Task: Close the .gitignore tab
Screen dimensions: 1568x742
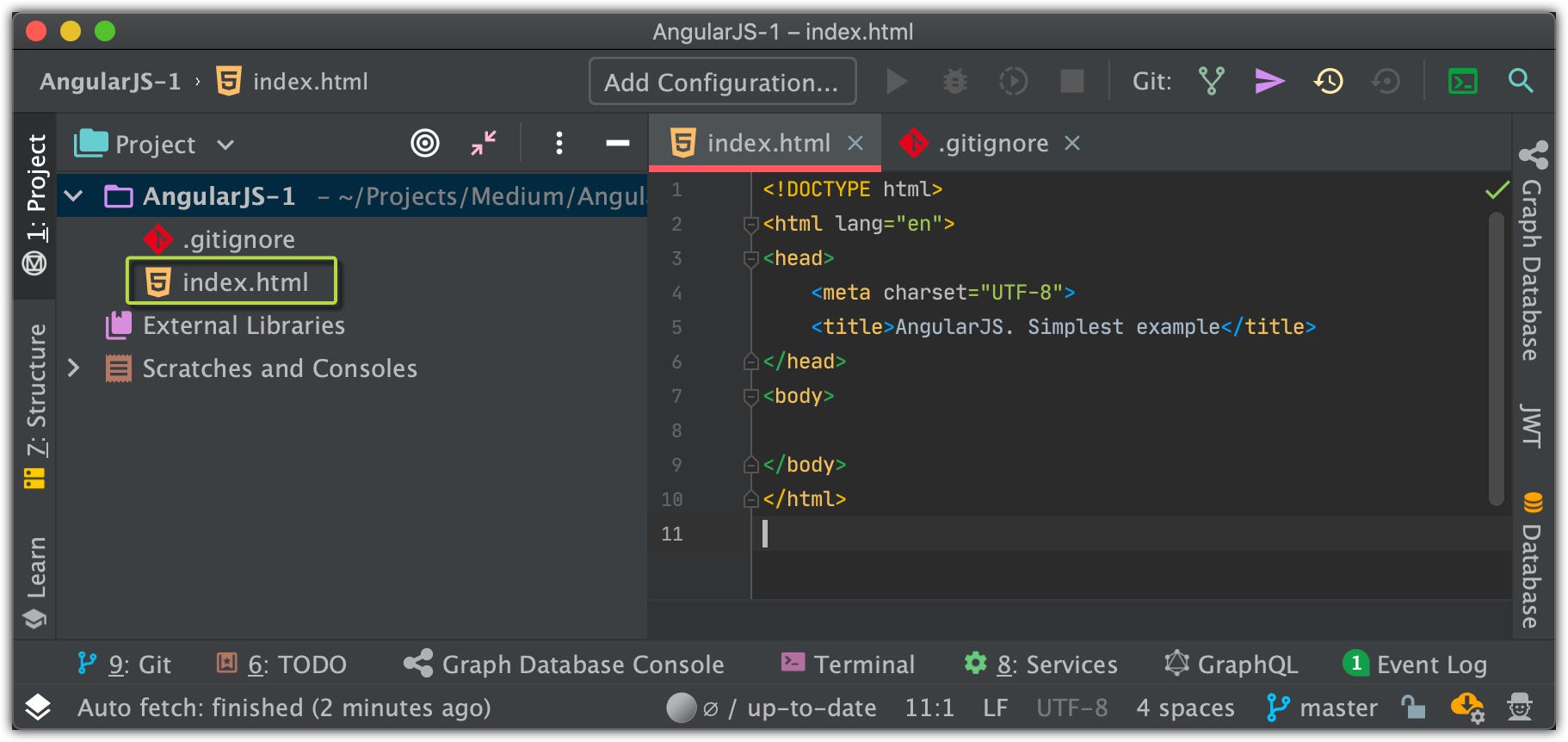Action: click(1071, 143)
